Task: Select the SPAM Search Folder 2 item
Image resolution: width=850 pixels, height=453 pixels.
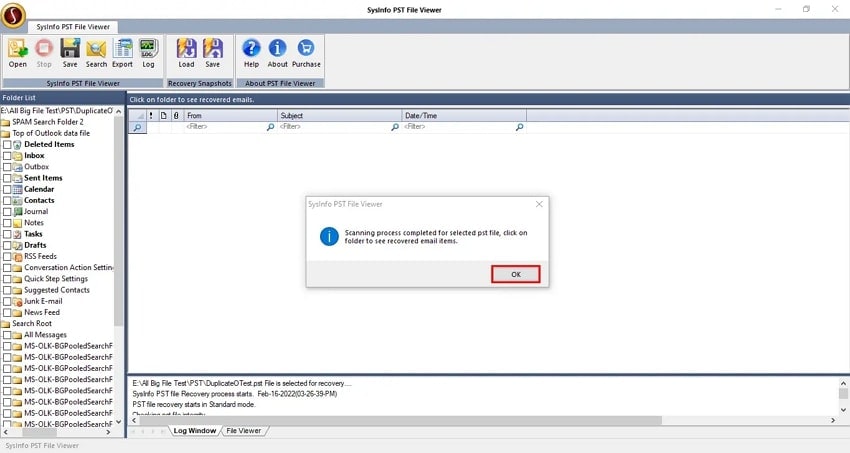Action: 48,122
